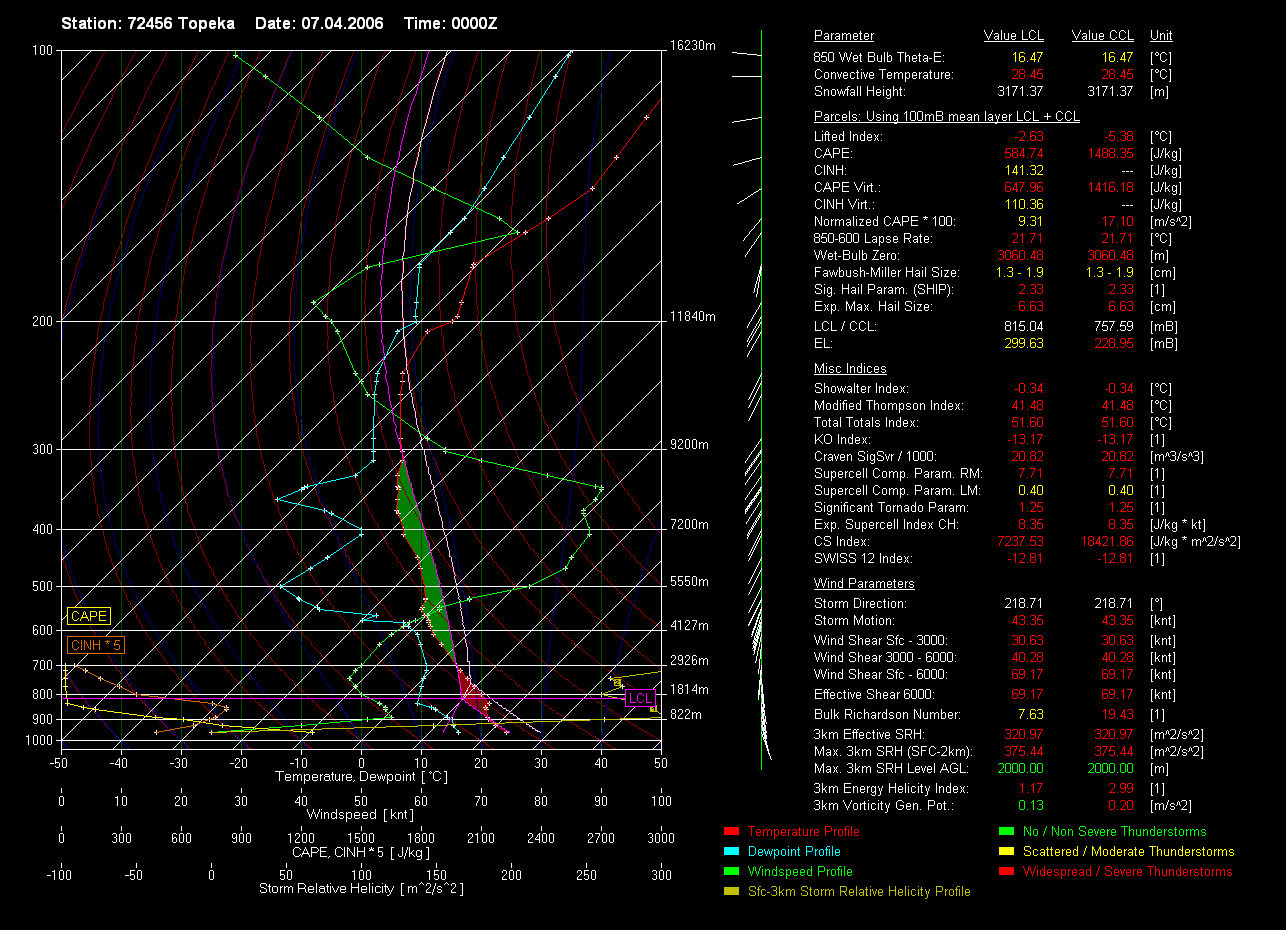Click the Storm Relative Helicity axis label
Viewport: 1286px width, 930px height.
361,889
